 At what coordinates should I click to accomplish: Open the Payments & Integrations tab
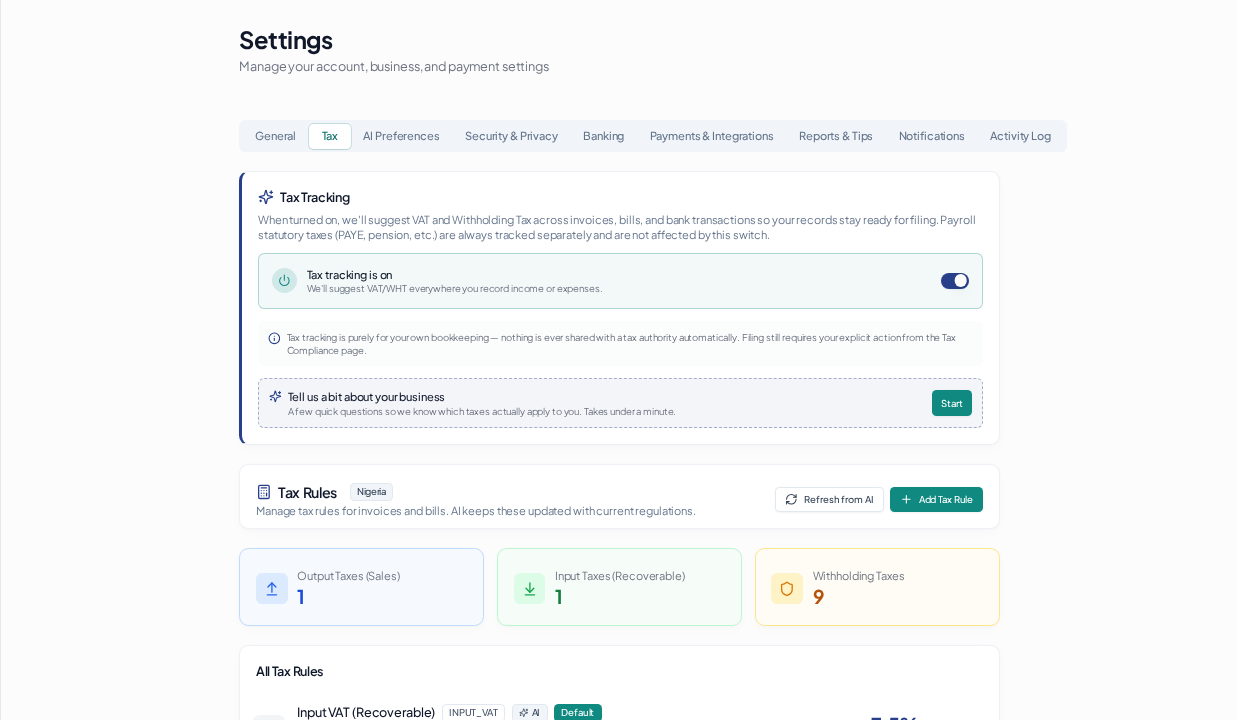711,136
